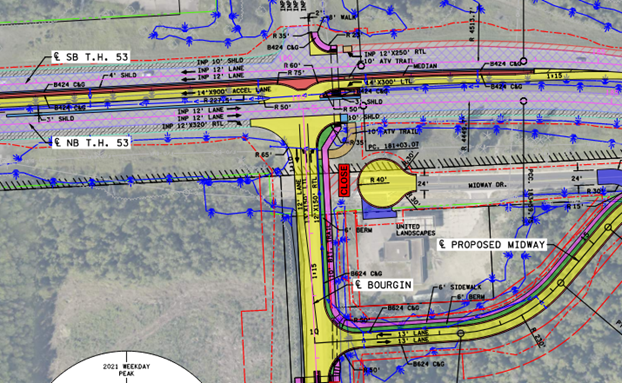Click the 6' SIDEWALK annotation
The height and width of the screenshot is (383, 622).
tap(460, 287)
